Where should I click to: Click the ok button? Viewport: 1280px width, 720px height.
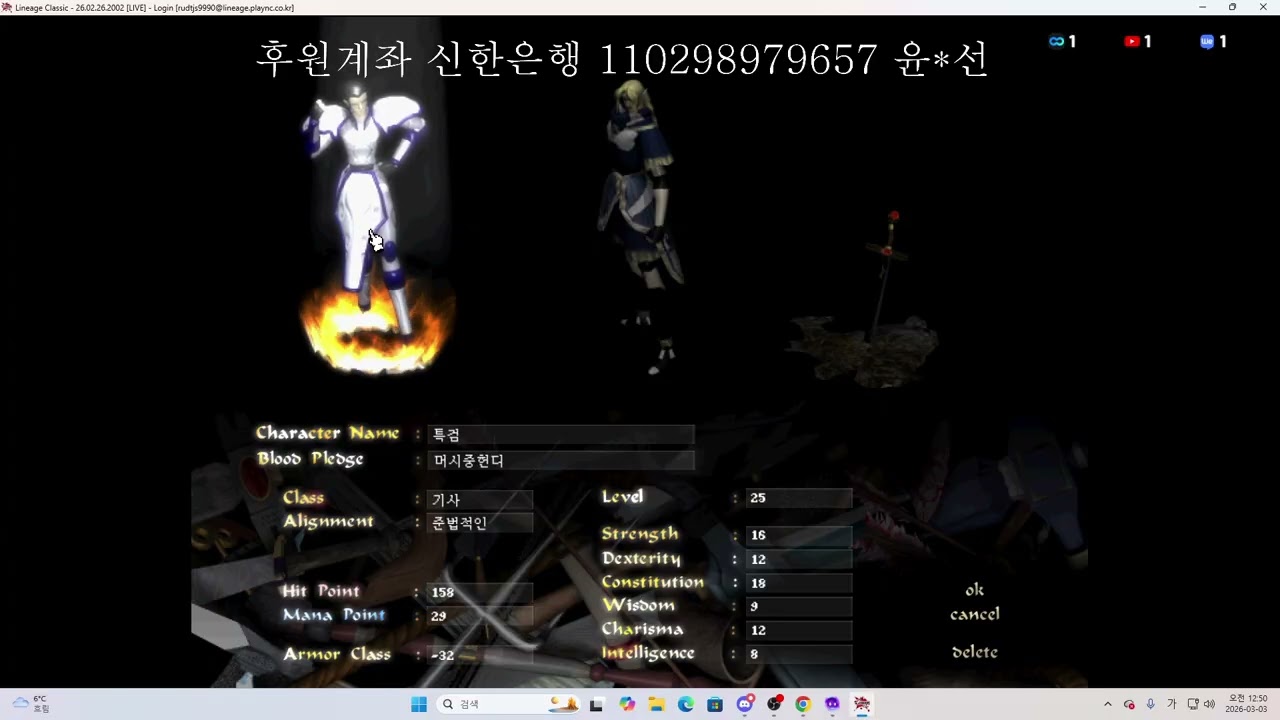974,590
